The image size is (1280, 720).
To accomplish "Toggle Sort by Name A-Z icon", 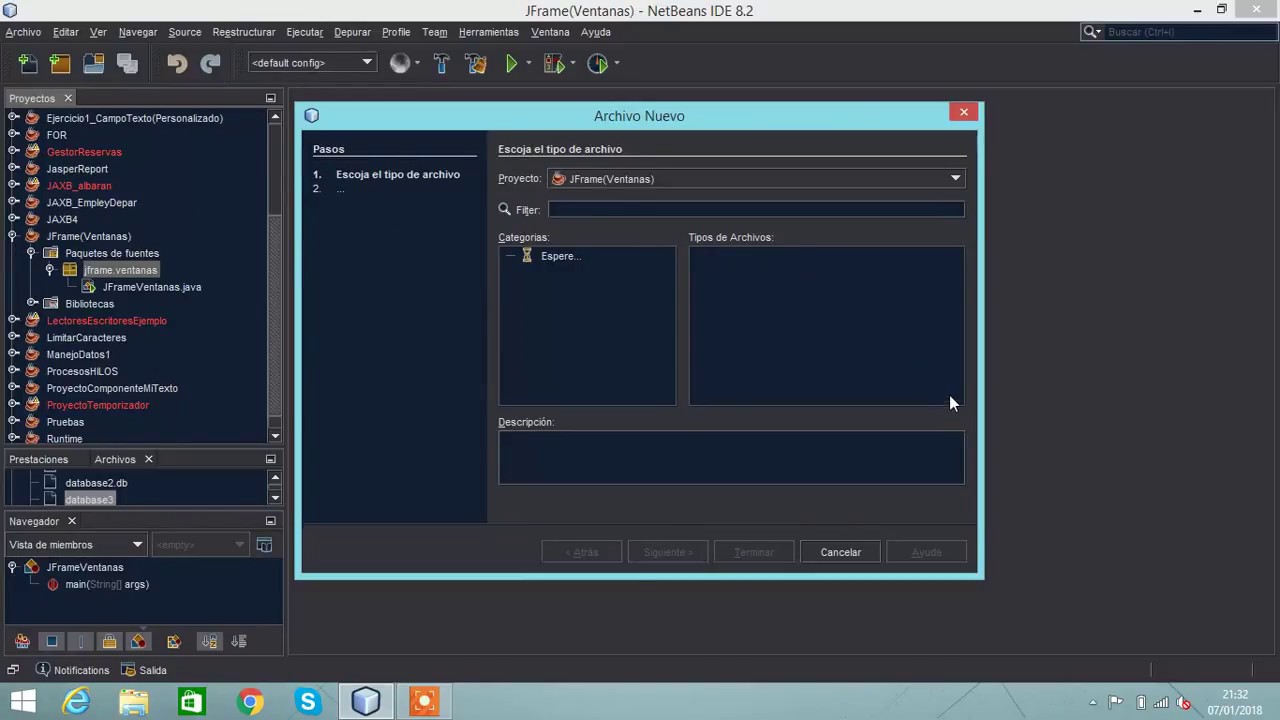I will (x=209, y=641).
